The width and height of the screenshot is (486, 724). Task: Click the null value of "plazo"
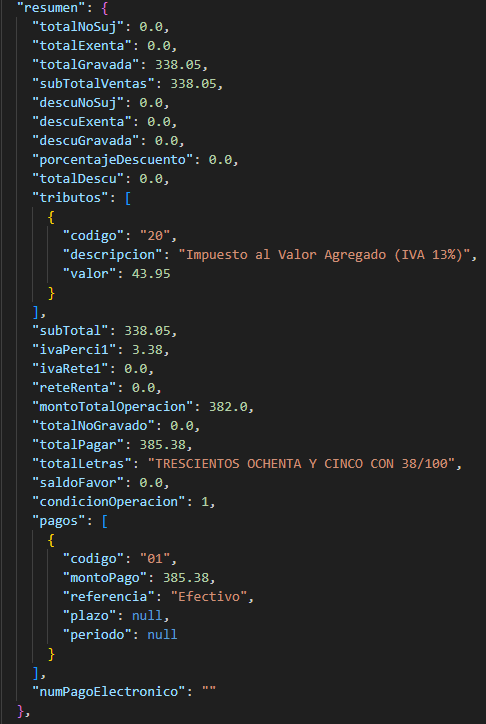point(147,615)
